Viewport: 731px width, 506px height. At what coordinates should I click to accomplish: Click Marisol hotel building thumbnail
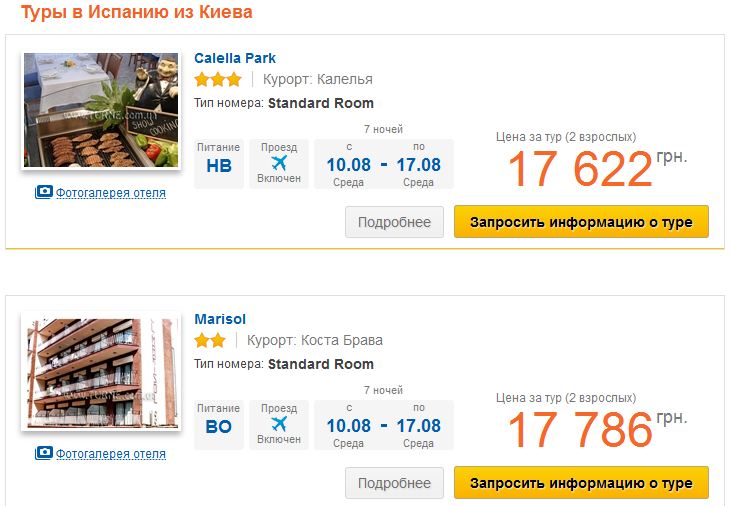click(100, 373)
